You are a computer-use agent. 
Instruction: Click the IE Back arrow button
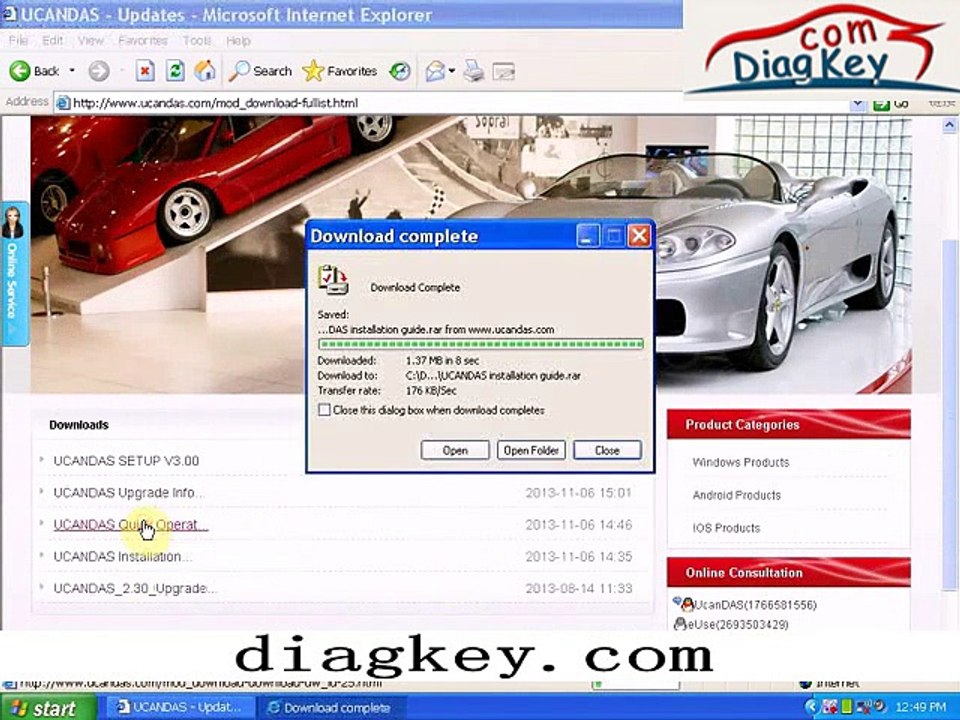[x=34, y=71]
